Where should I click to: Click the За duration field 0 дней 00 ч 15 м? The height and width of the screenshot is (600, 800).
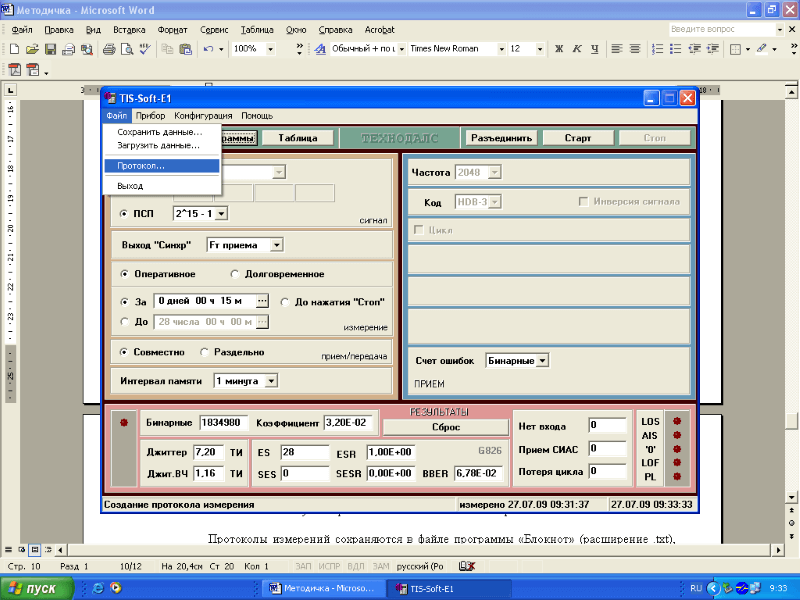point(205,301)
